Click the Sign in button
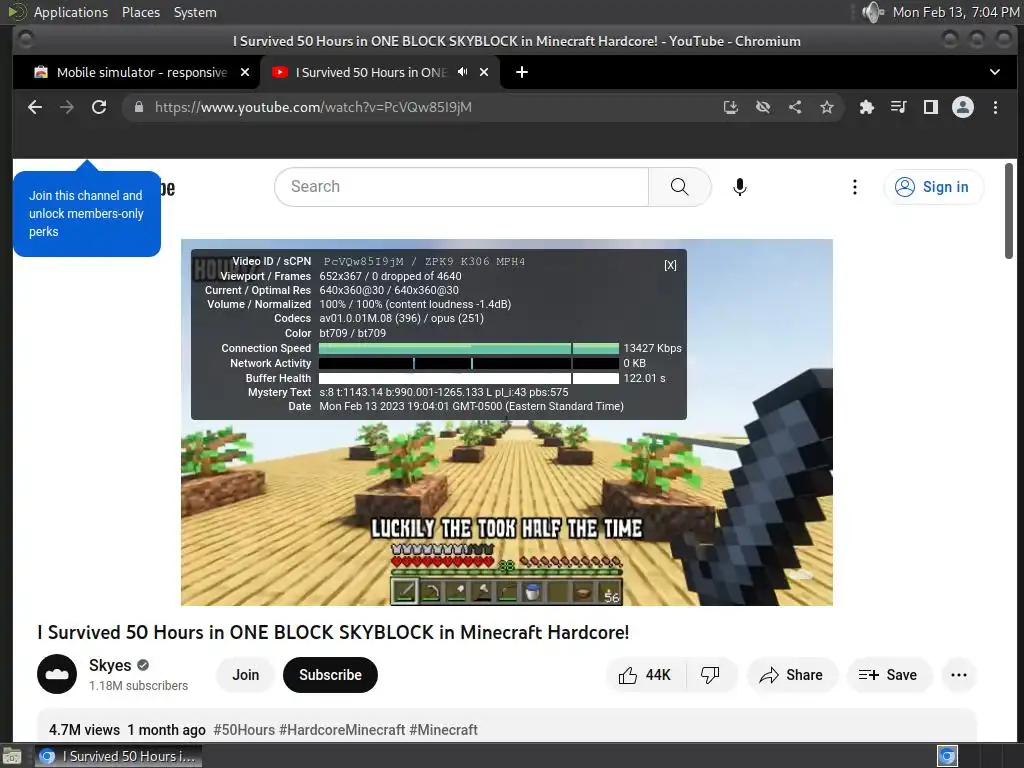This screenshot has width=1024, height=768. tap(933, 187)
